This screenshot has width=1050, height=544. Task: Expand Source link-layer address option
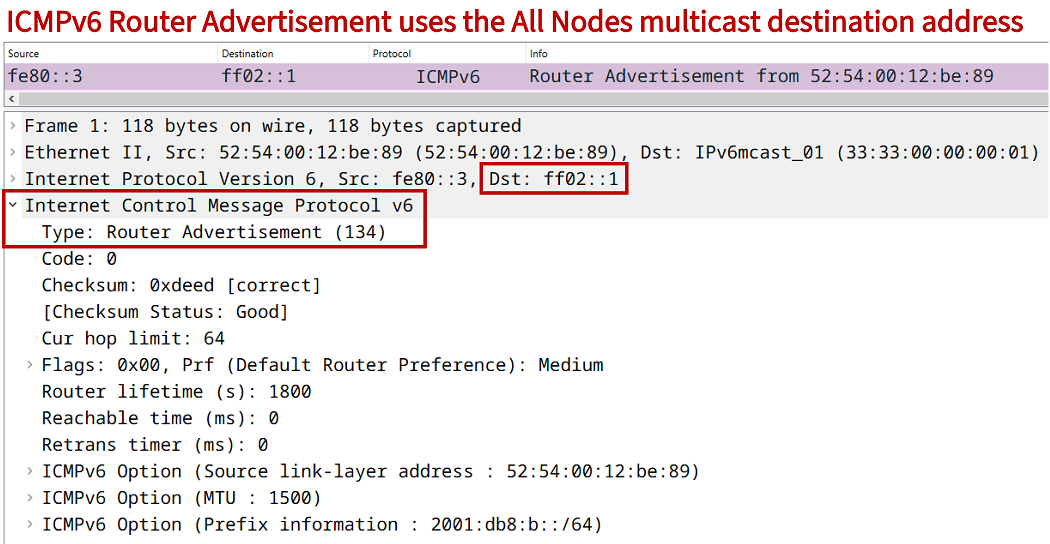pos(30,471)
